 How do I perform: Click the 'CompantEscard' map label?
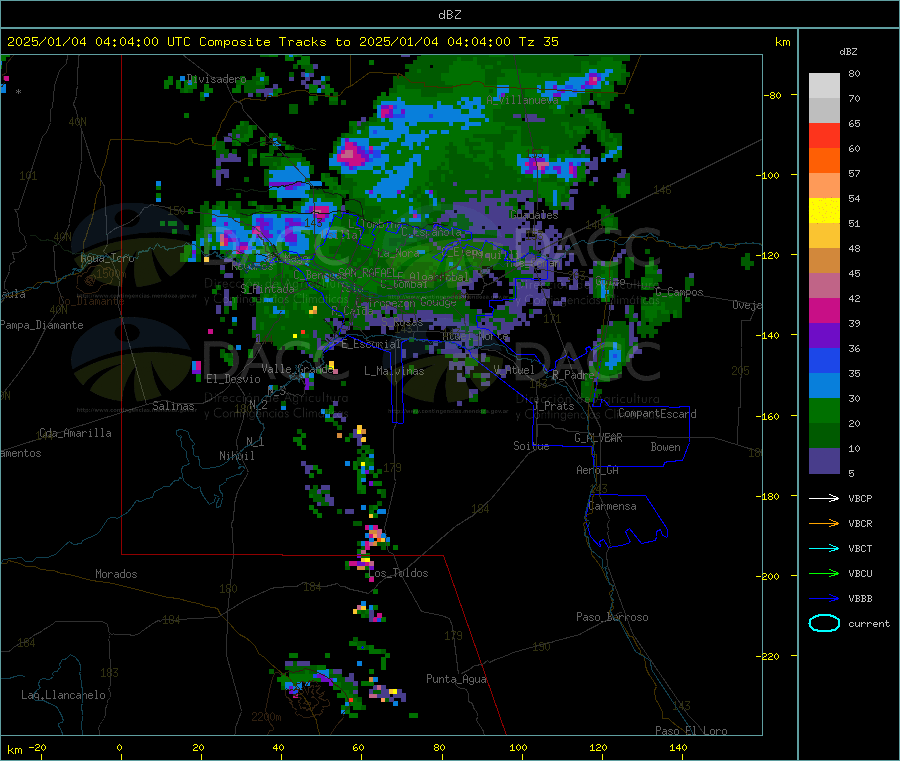point(657,414)
